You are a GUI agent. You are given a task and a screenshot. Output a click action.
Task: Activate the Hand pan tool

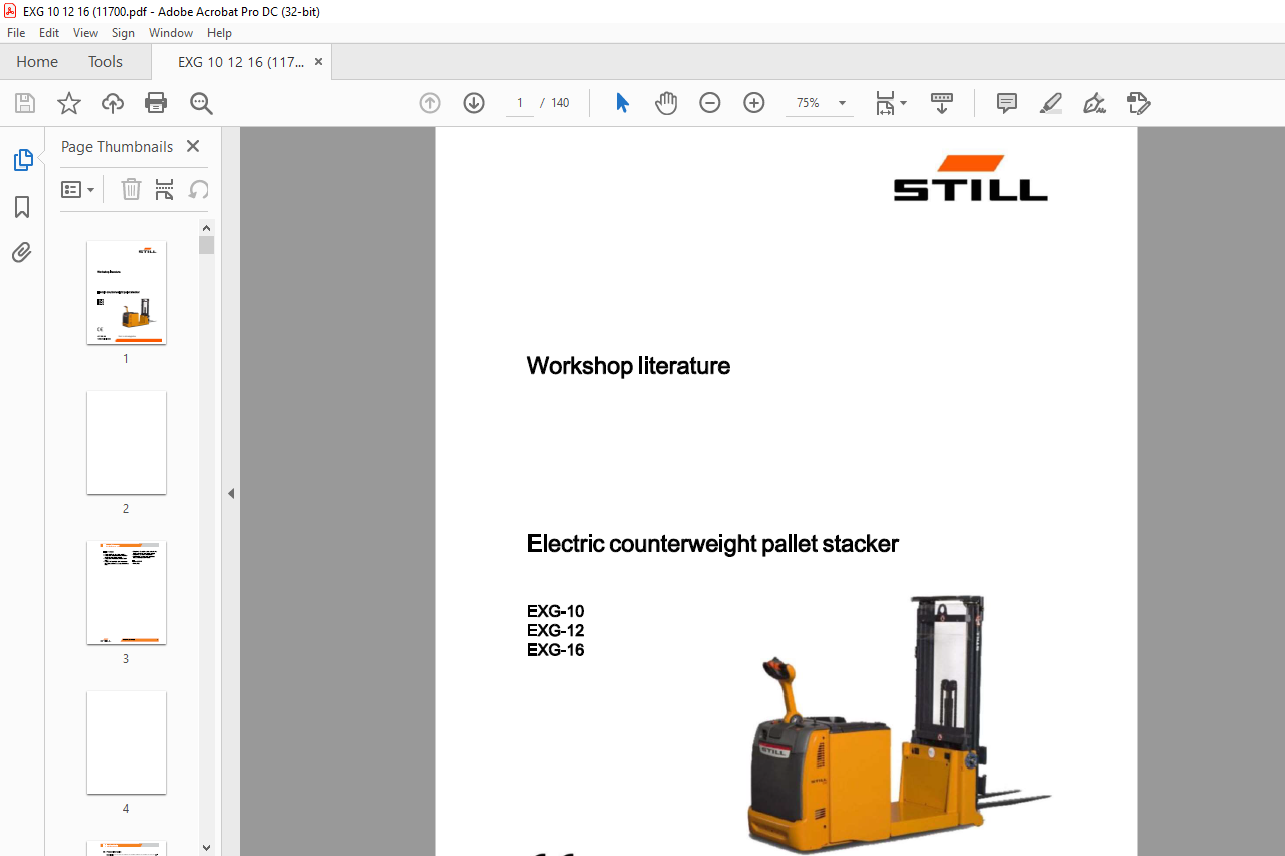(666, 103)
